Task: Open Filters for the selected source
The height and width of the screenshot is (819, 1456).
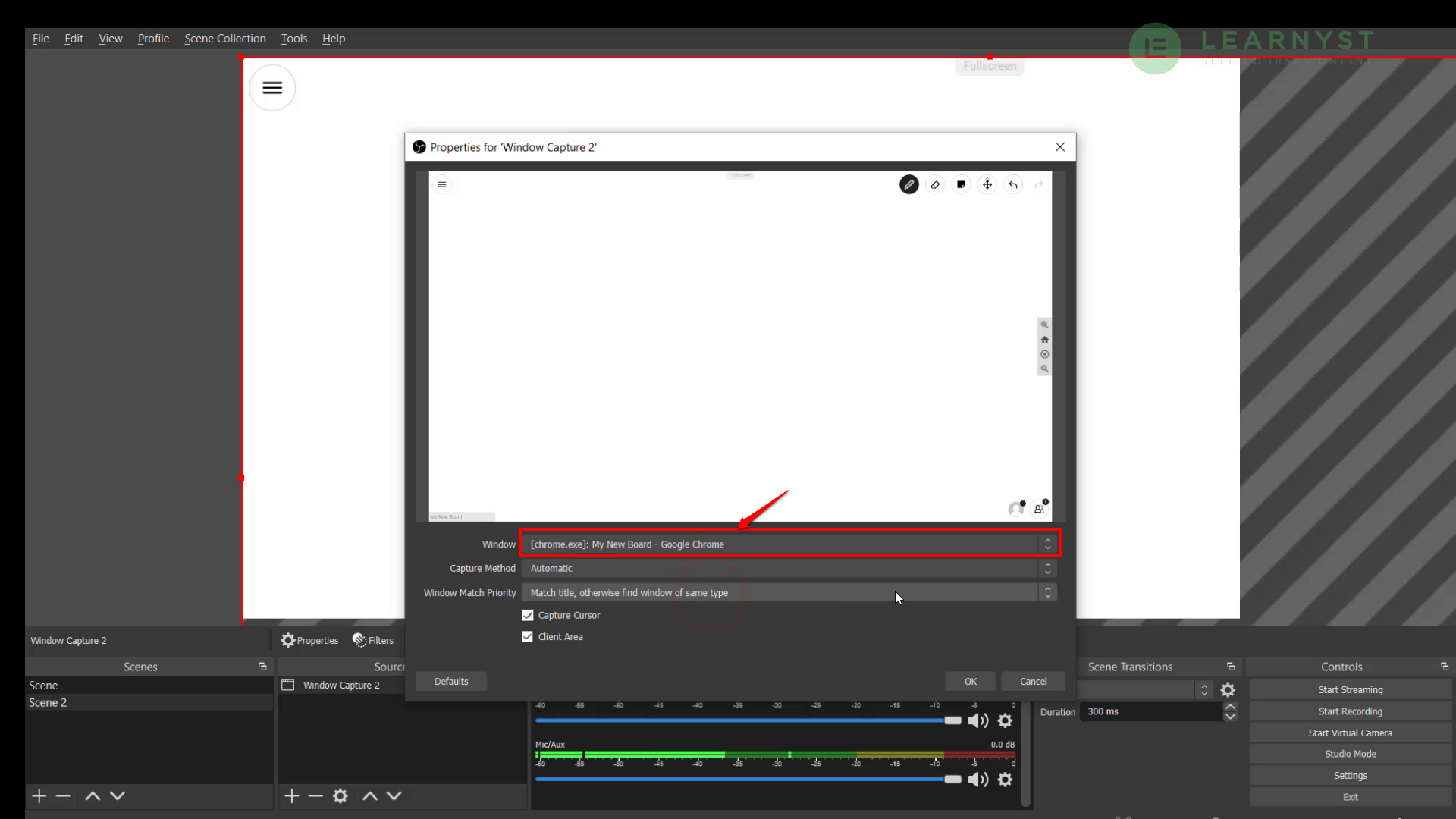Action: [x=373, y=640]
